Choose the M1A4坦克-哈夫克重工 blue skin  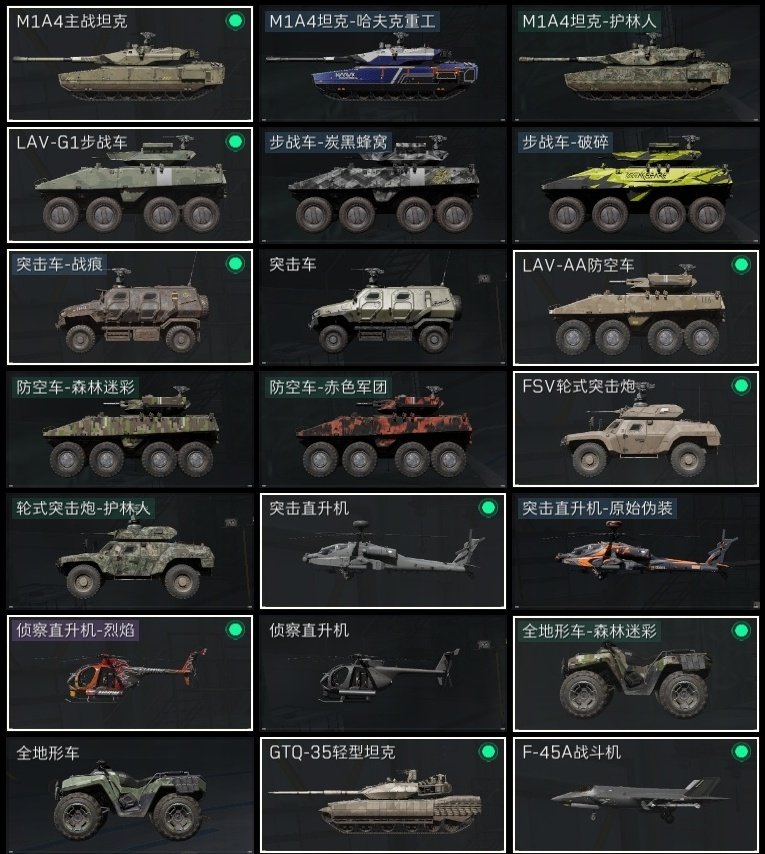tap(383, 64)
